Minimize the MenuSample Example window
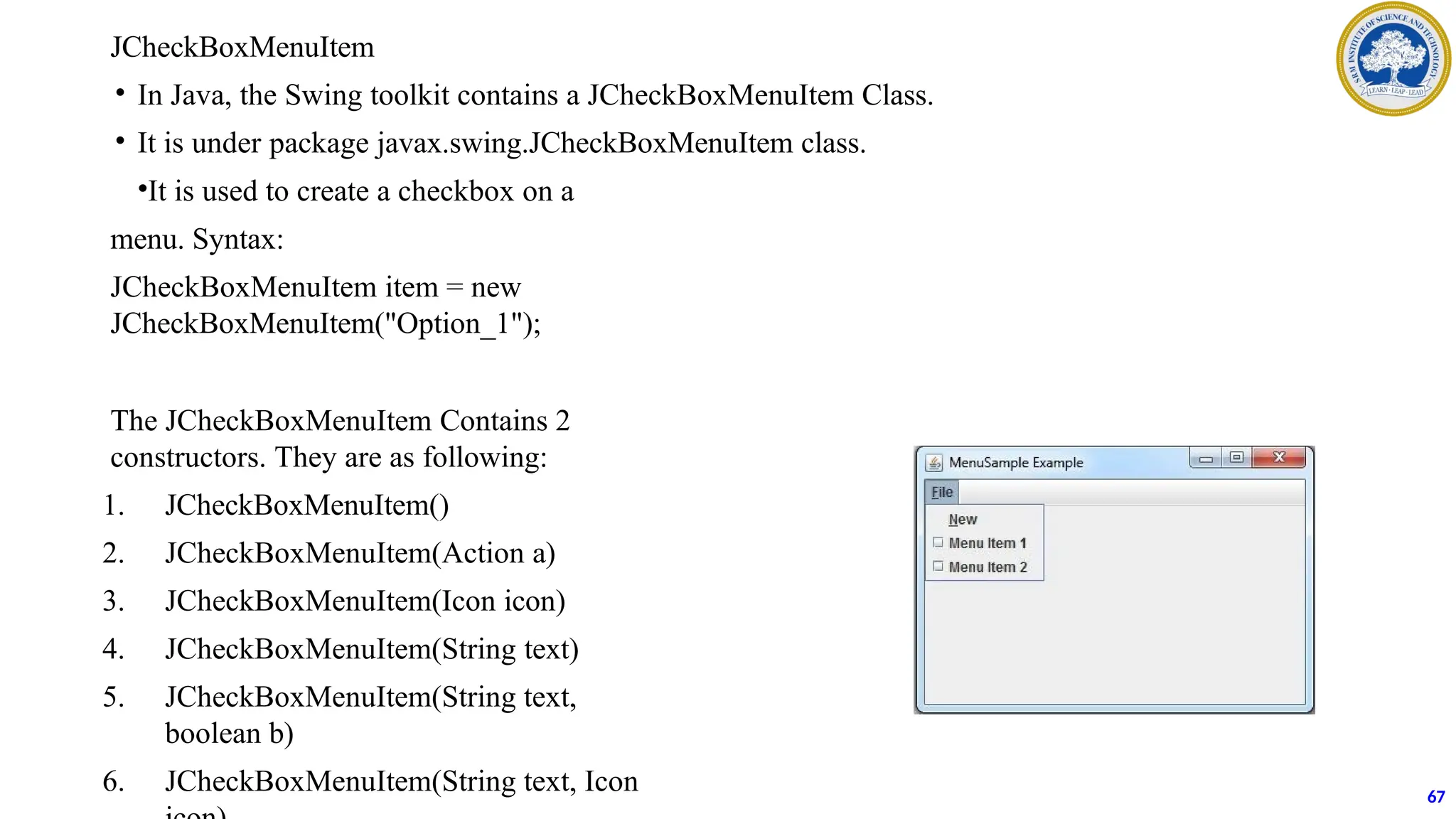Image resolution: width=1456 pixels, height=819 pixels. (1206, 459)
